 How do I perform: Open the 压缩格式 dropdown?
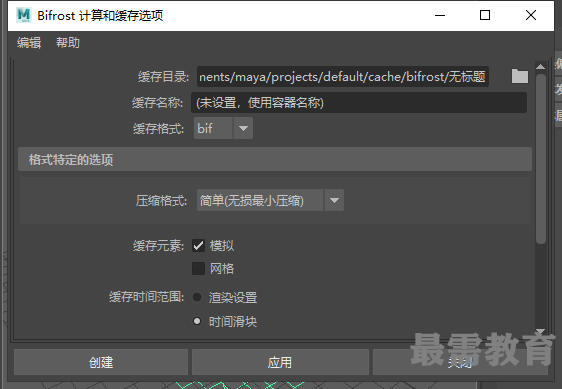pyautogui.click(x=270, y=200)
